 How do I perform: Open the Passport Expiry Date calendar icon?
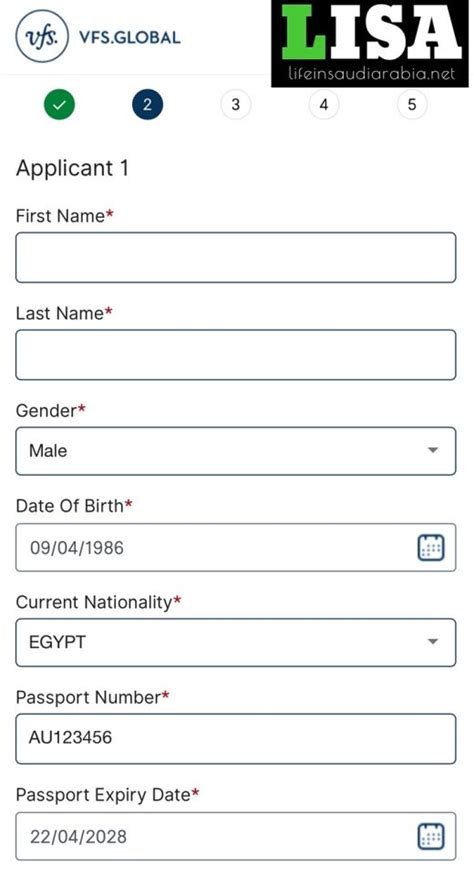[431, 836]
